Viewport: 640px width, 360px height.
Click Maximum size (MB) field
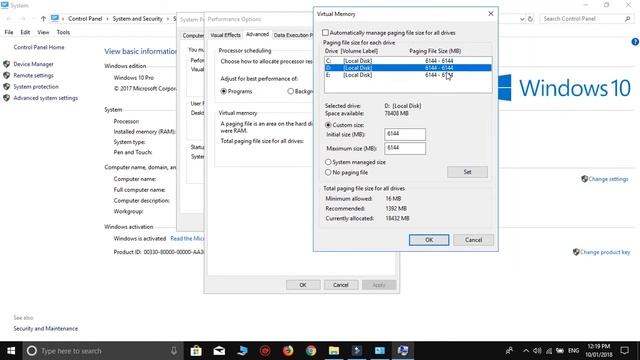405,148
